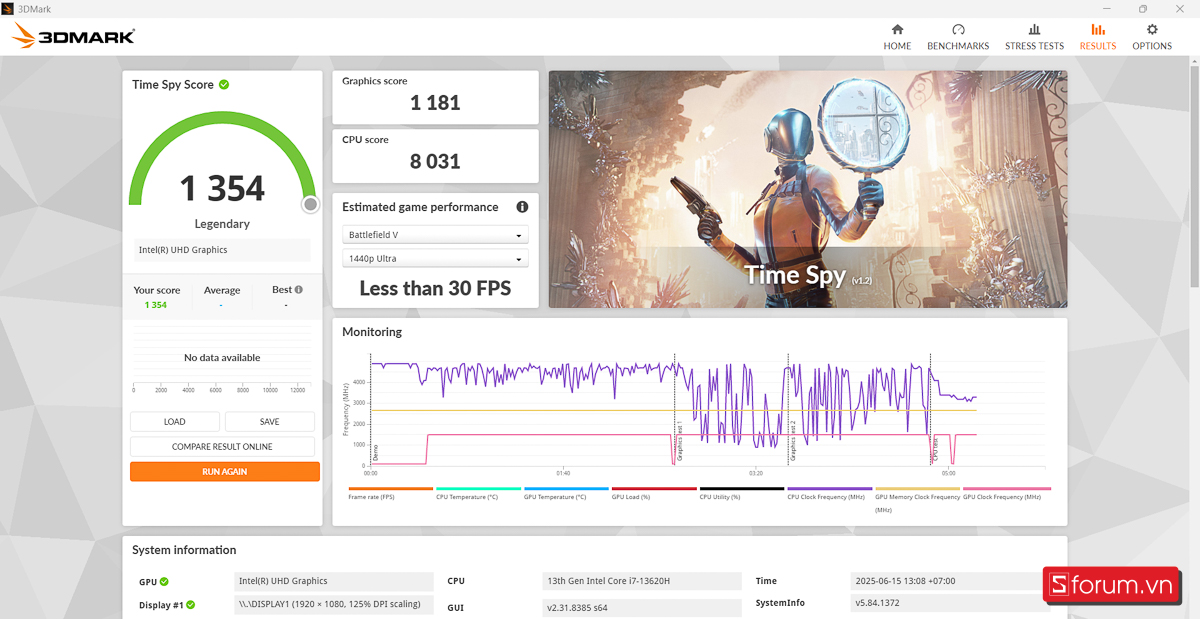Click Your score value 1 354

coord(156,305)
